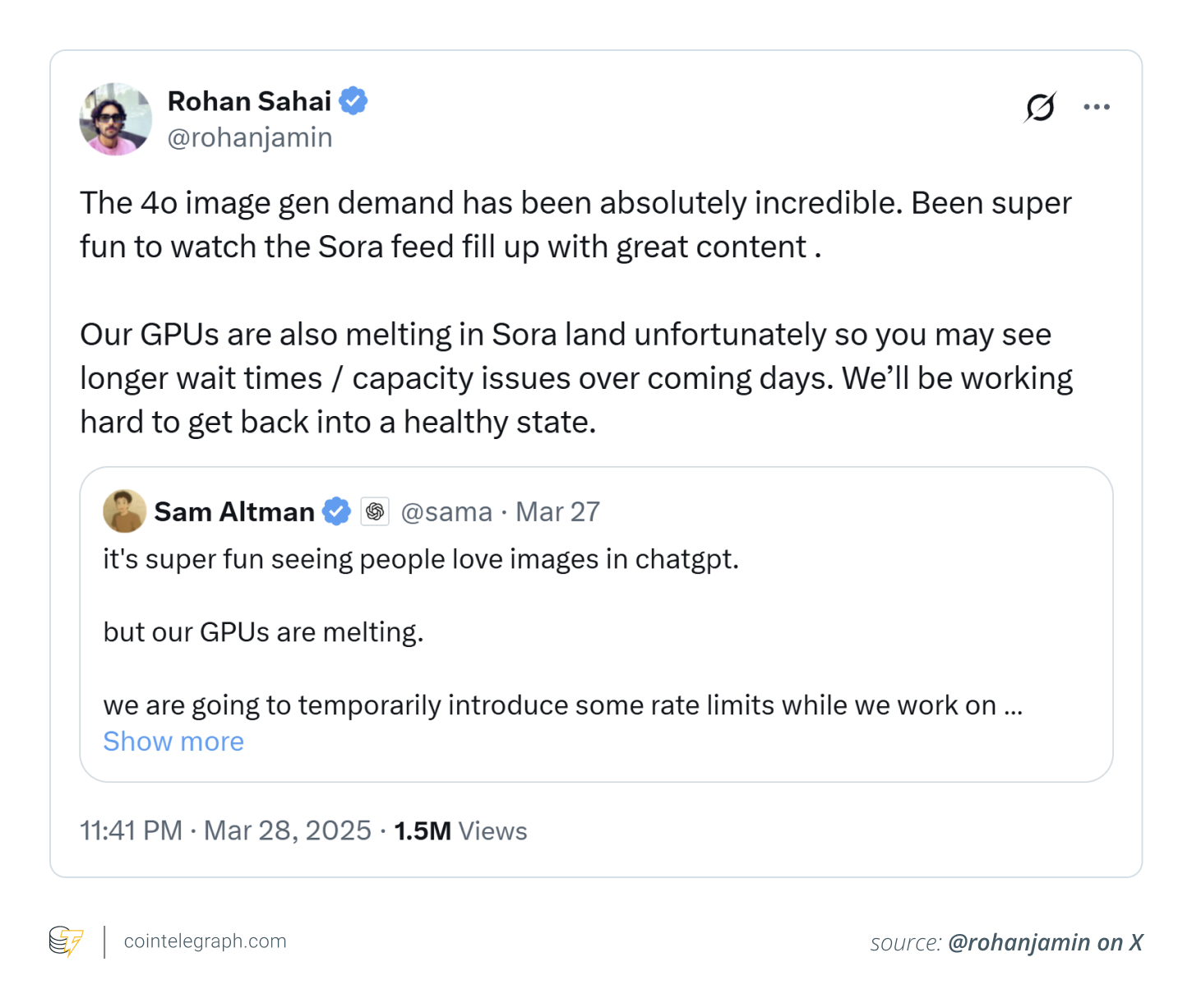This screenshot has width=1192, height=1008.
Task: Click Rohan Sahai's profile picture
Action: (x=116, y=119)
